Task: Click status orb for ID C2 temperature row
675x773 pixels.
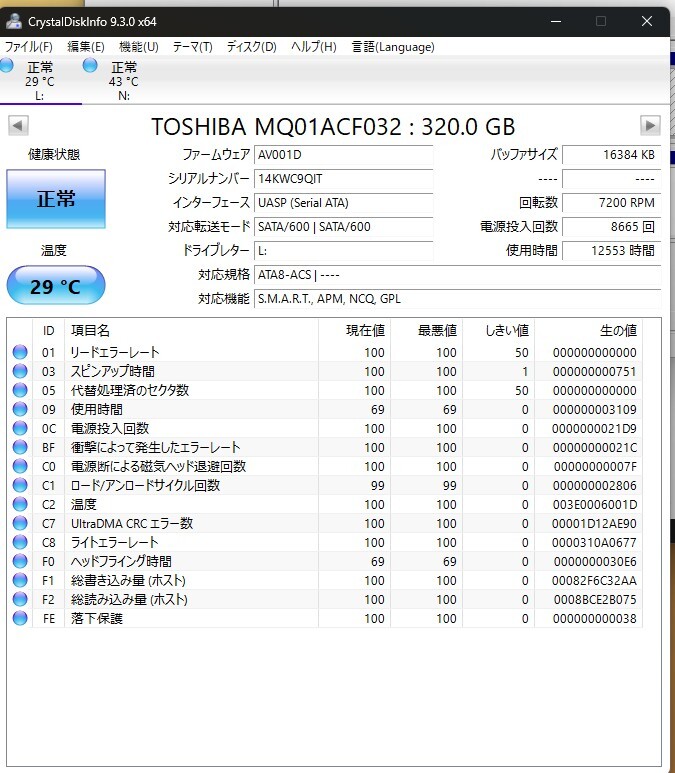Action: coord(20,504)
